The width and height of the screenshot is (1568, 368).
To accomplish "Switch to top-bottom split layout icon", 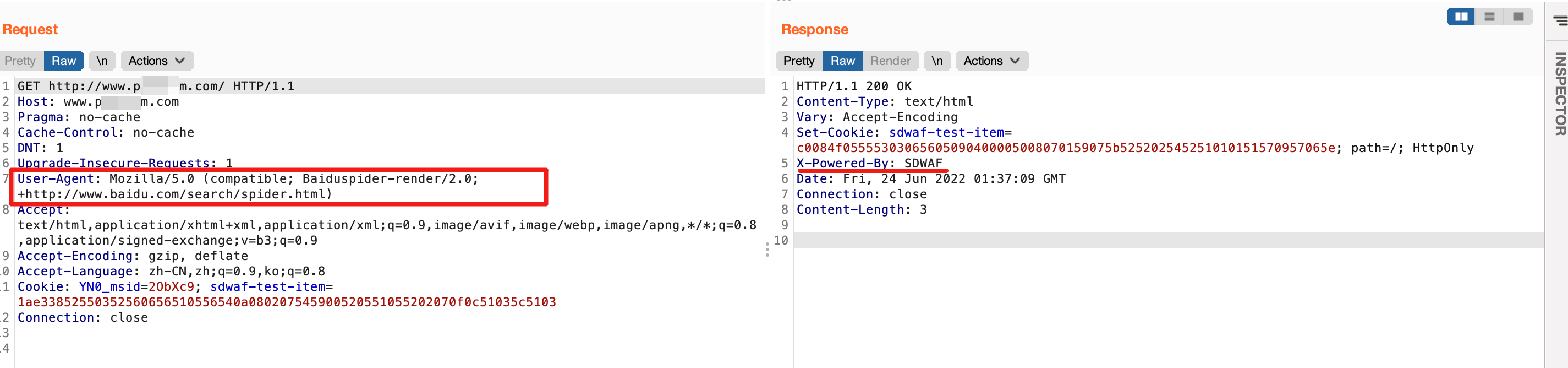I will (x=1489, y=17).
